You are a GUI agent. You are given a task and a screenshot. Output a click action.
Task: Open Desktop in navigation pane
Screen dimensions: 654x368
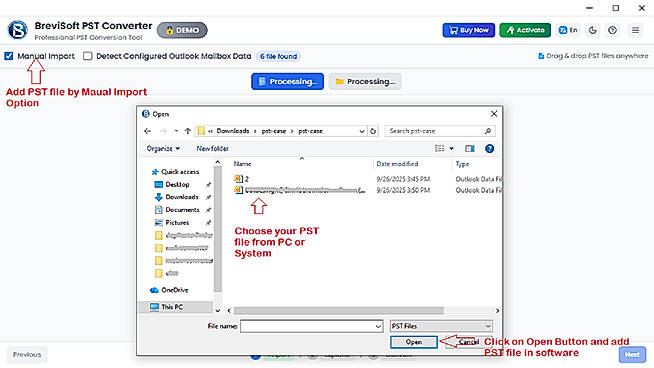(x=172, y=184)
